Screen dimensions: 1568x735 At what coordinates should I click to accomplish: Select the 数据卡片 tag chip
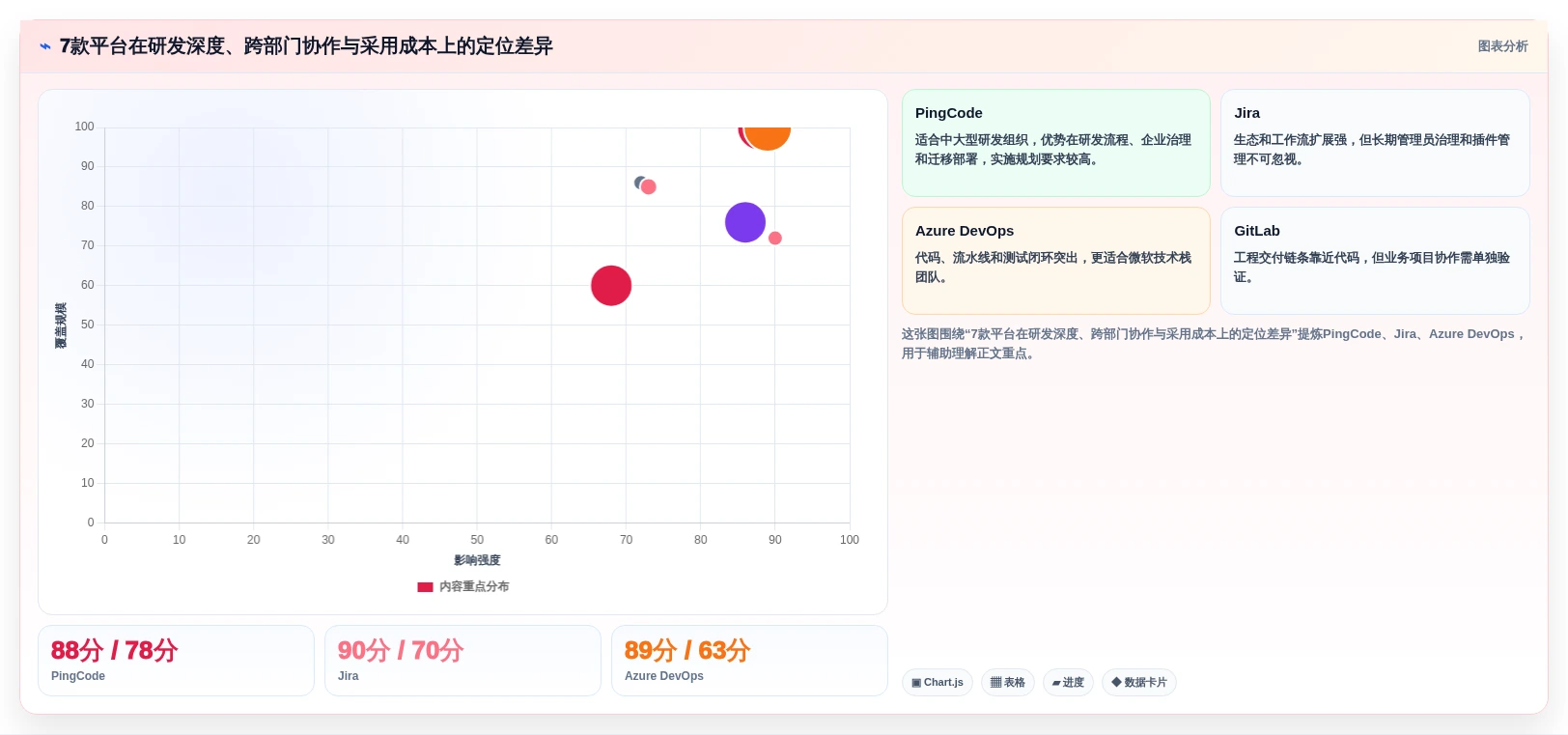[1139, 683]
